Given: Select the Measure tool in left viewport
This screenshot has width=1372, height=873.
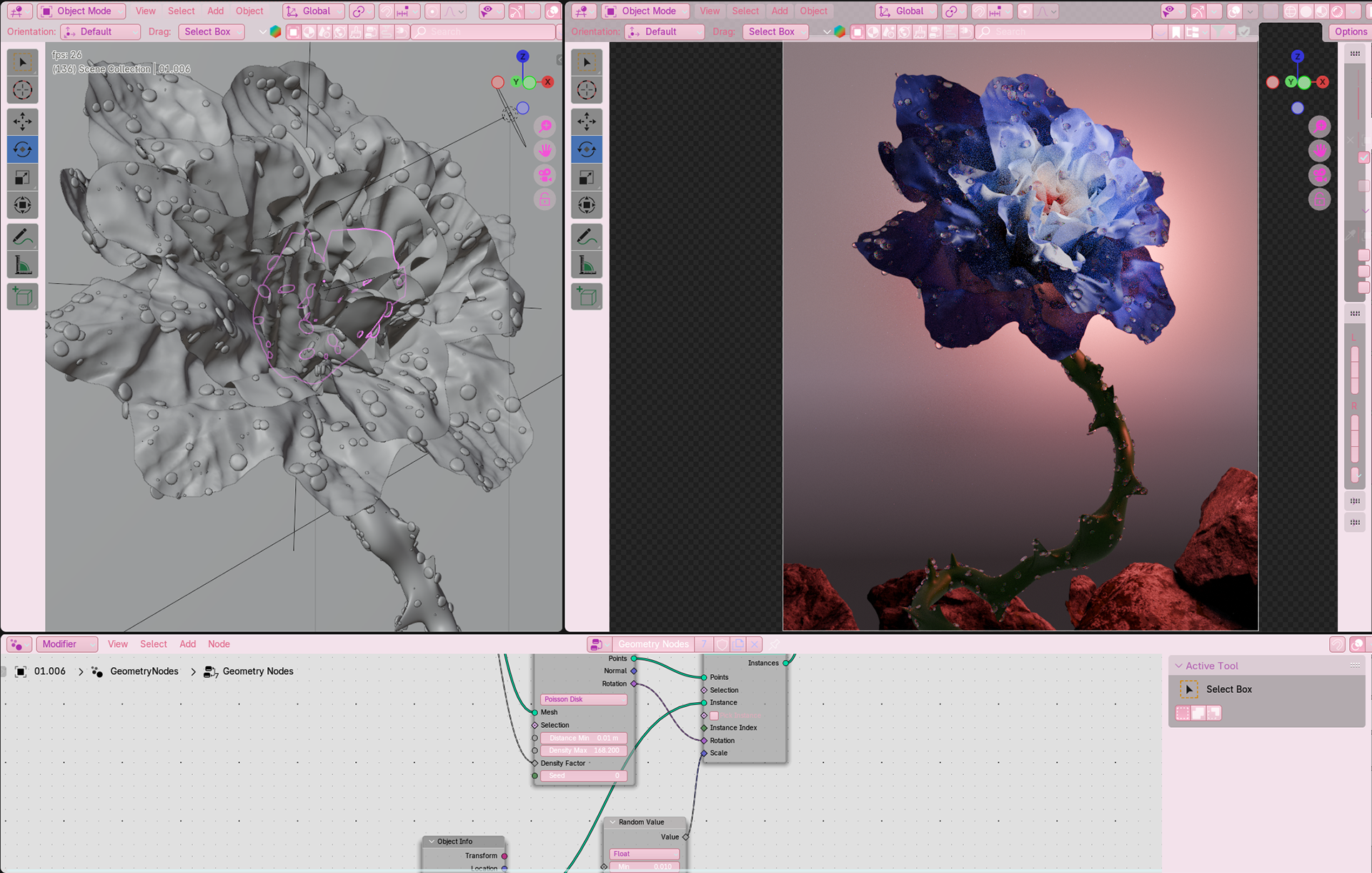Looking at the screenshot, I should click(22, 265).
